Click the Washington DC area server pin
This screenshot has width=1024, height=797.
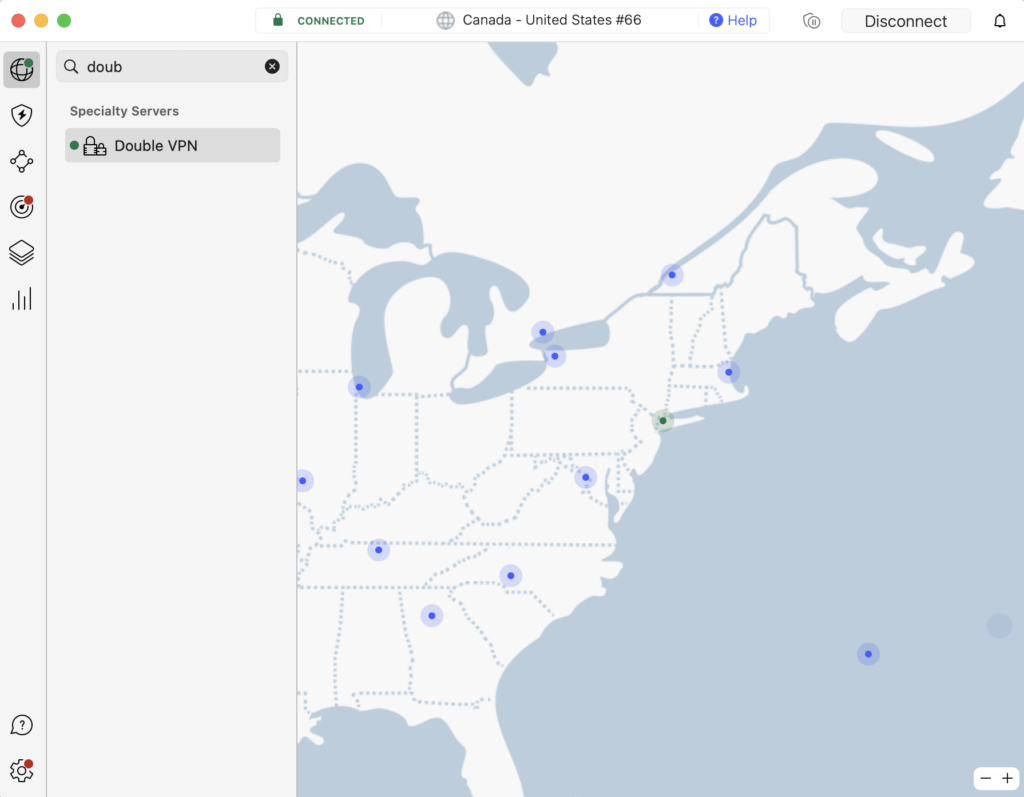(586, 478)
